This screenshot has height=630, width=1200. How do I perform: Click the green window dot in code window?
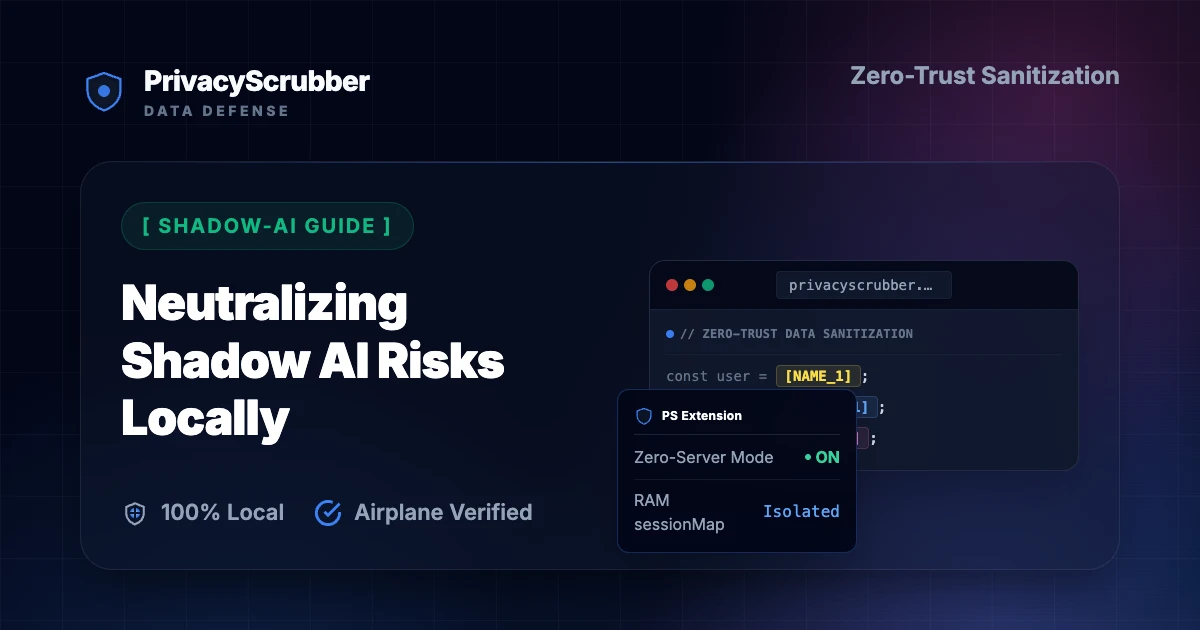click(x=708, y=285)
